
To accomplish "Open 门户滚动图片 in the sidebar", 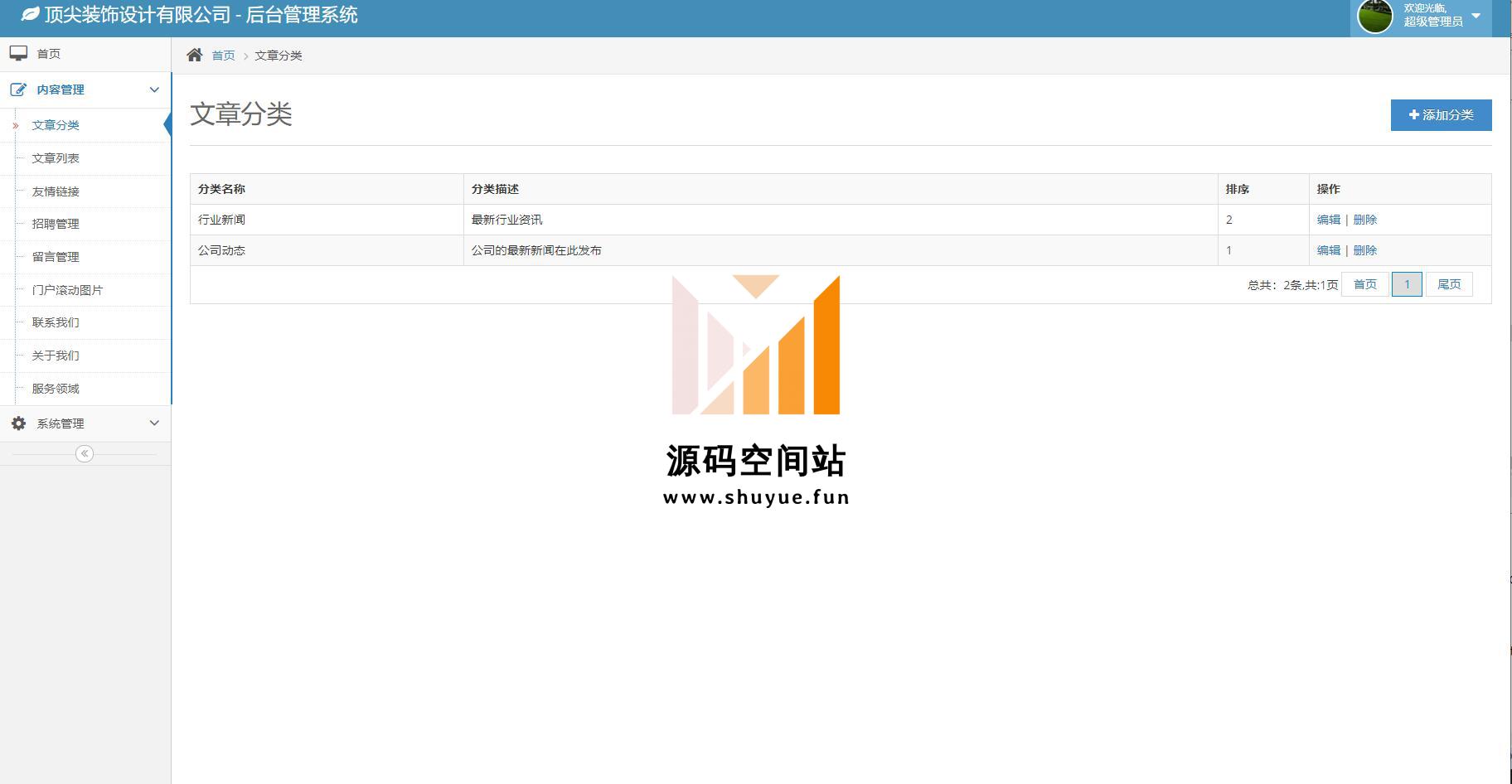I will [x=85, y=290].
